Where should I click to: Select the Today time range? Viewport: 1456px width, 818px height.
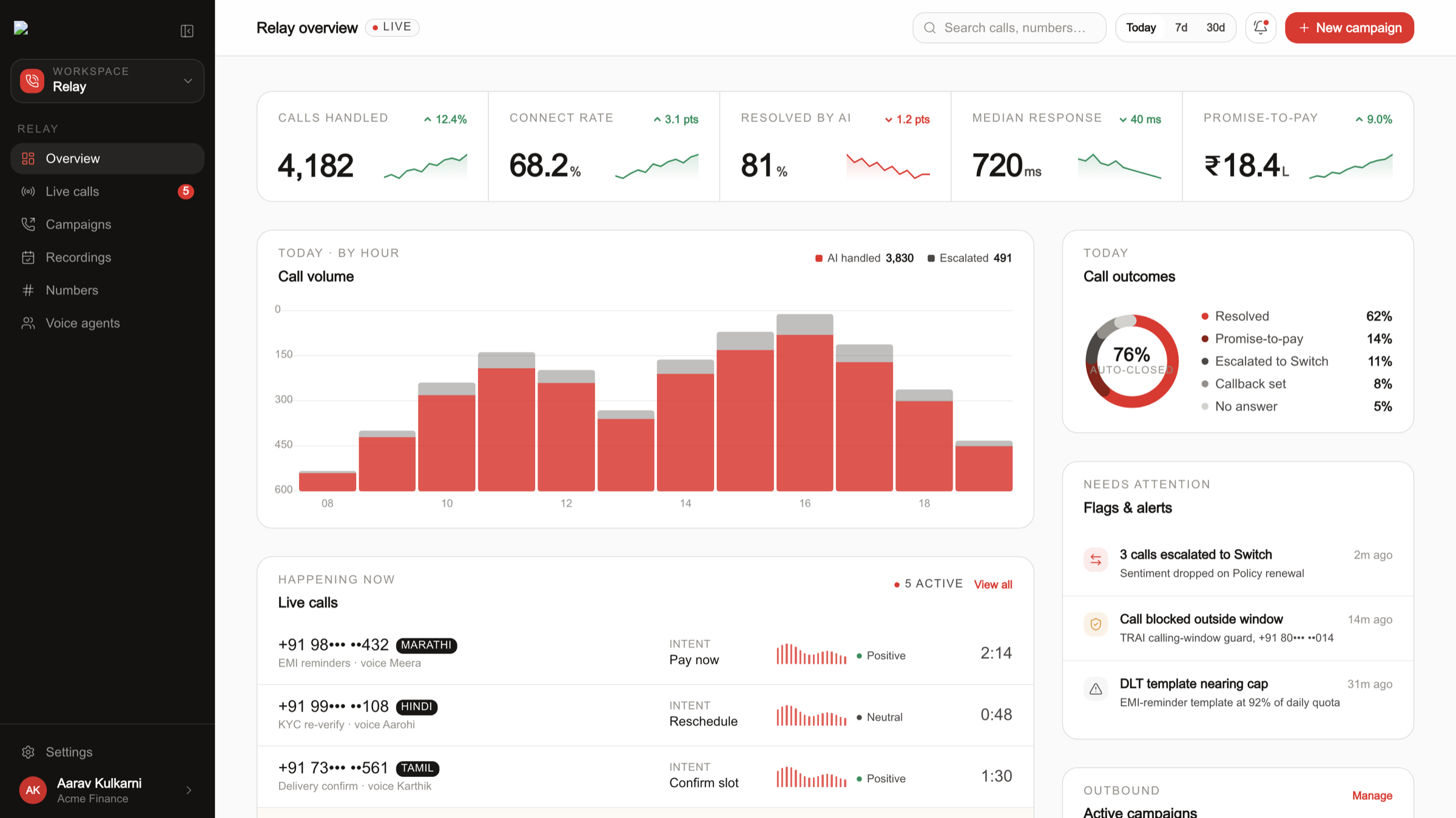[1141, 28]
